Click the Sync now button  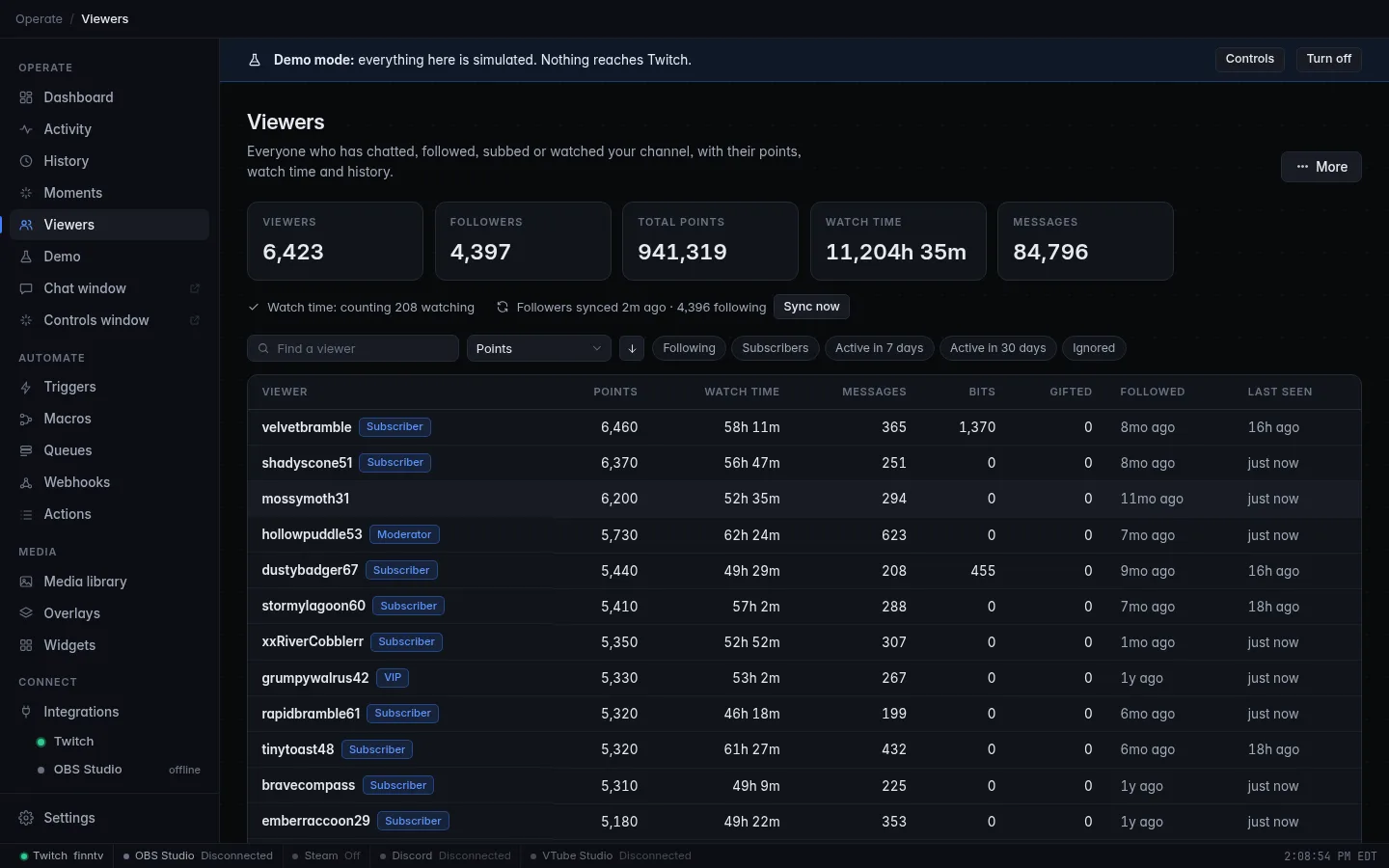(811, 307)
